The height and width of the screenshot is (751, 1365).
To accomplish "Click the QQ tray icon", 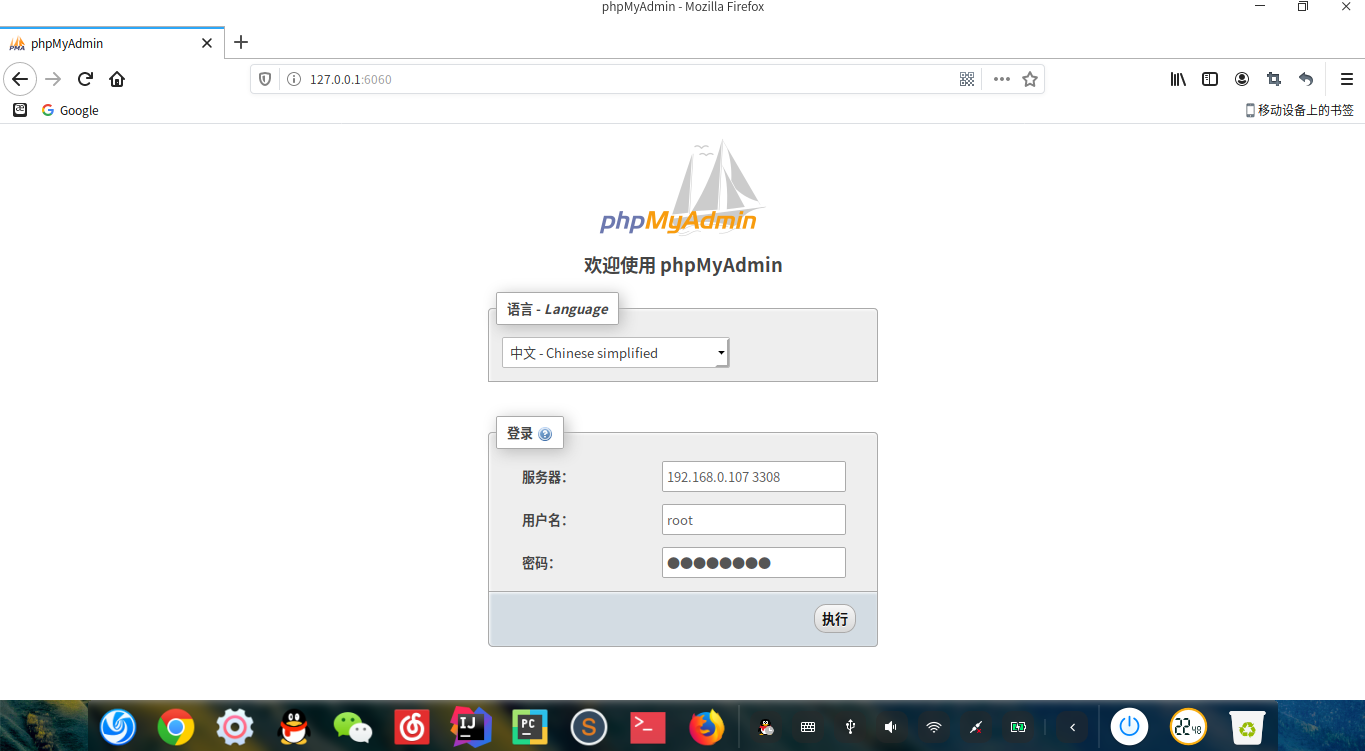I will [x=766, y=727].
